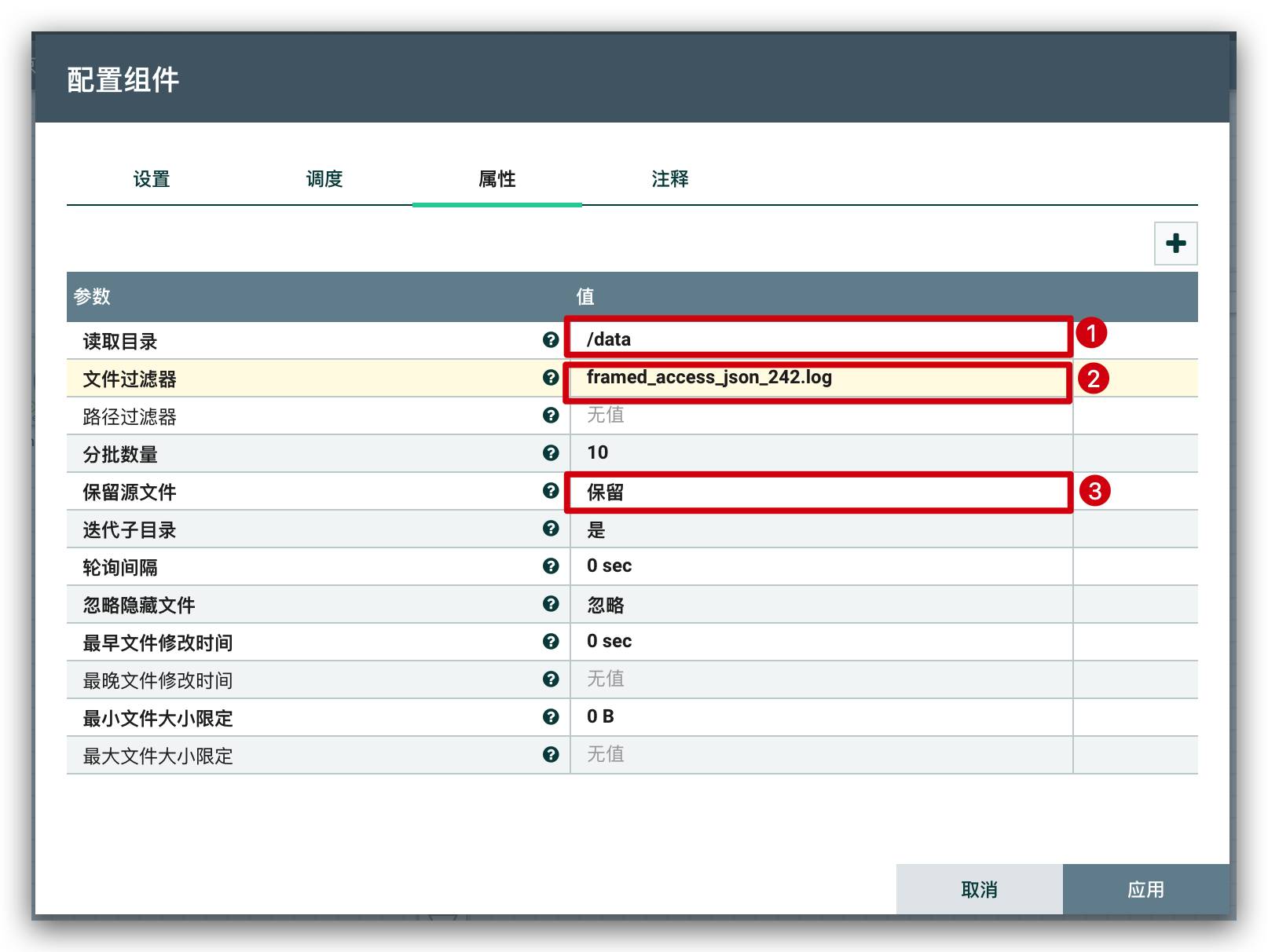
Task: Edit the 读取目录 value /data
Action: 817,339
